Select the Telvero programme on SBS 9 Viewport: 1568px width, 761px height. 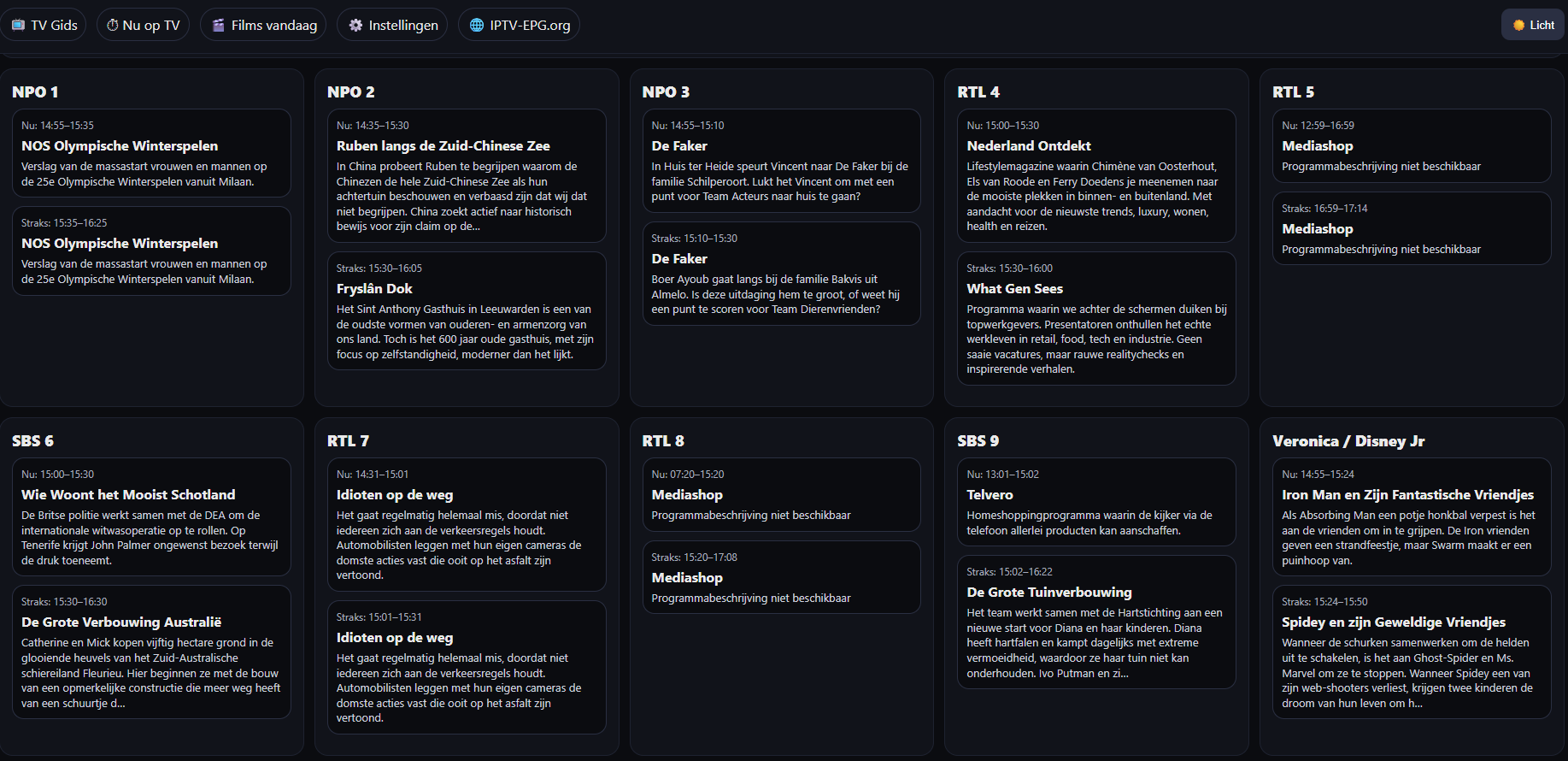(1089, 502)
